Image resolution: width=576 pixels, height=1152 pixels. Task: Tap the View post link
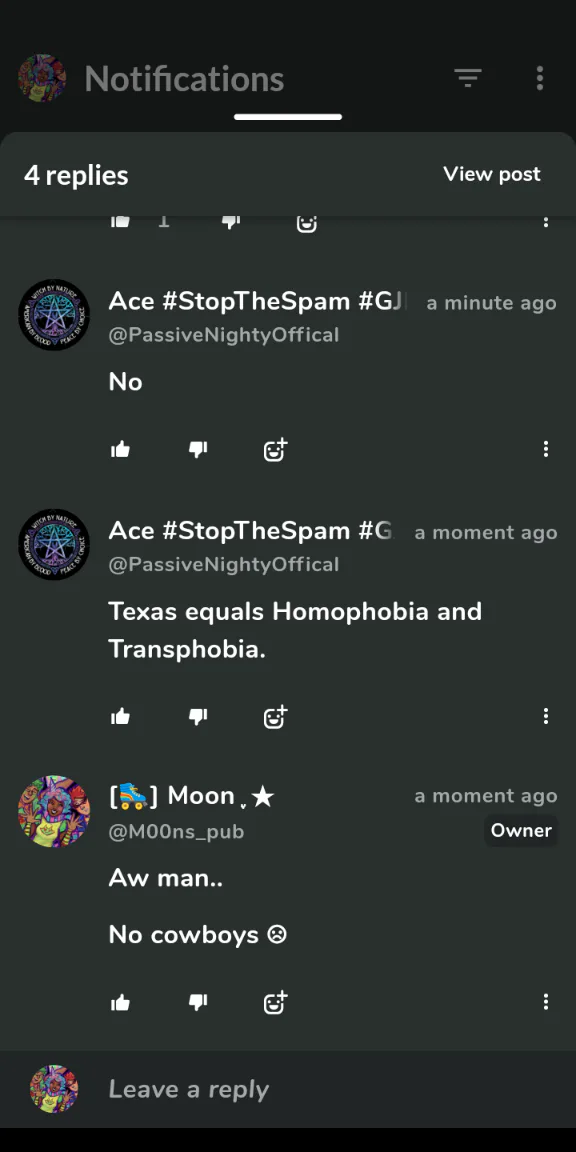[492, 174]
